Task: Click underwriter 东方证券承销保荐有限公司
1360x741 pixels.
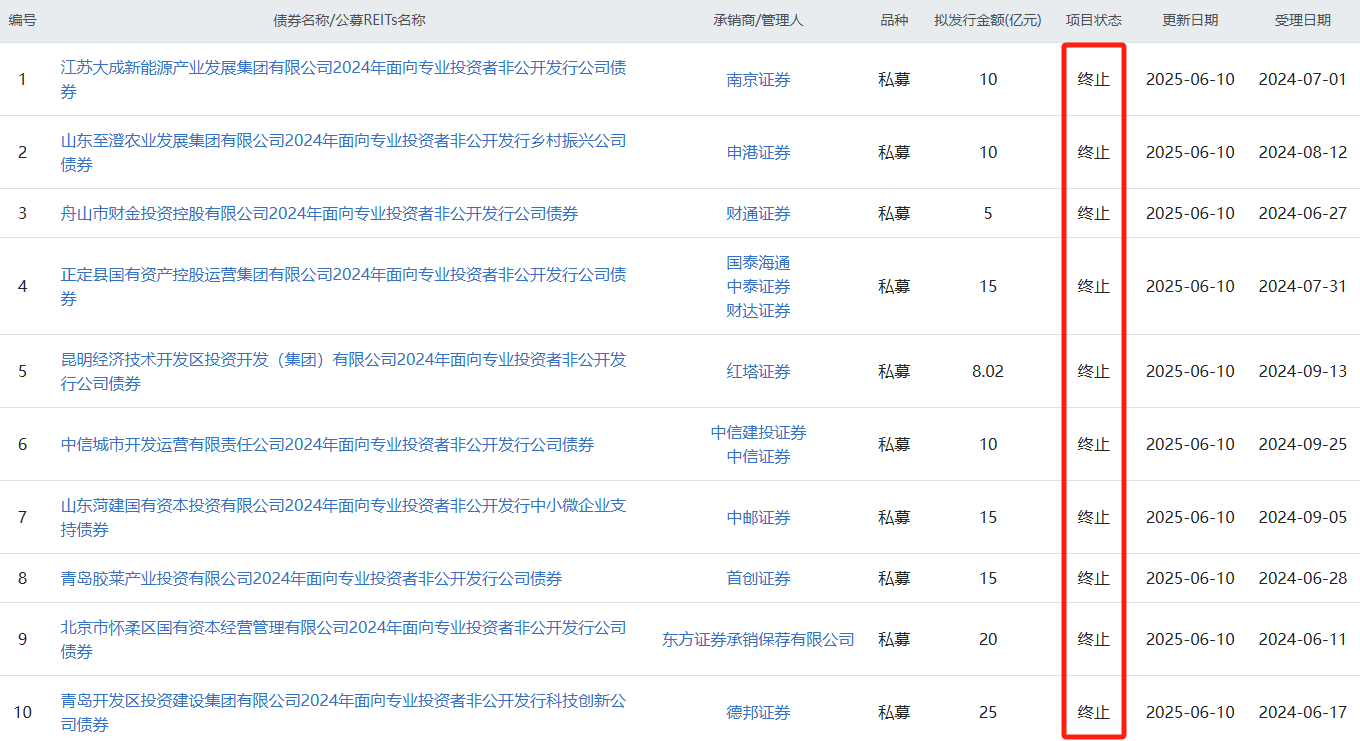Action: (x=758, y=639)
